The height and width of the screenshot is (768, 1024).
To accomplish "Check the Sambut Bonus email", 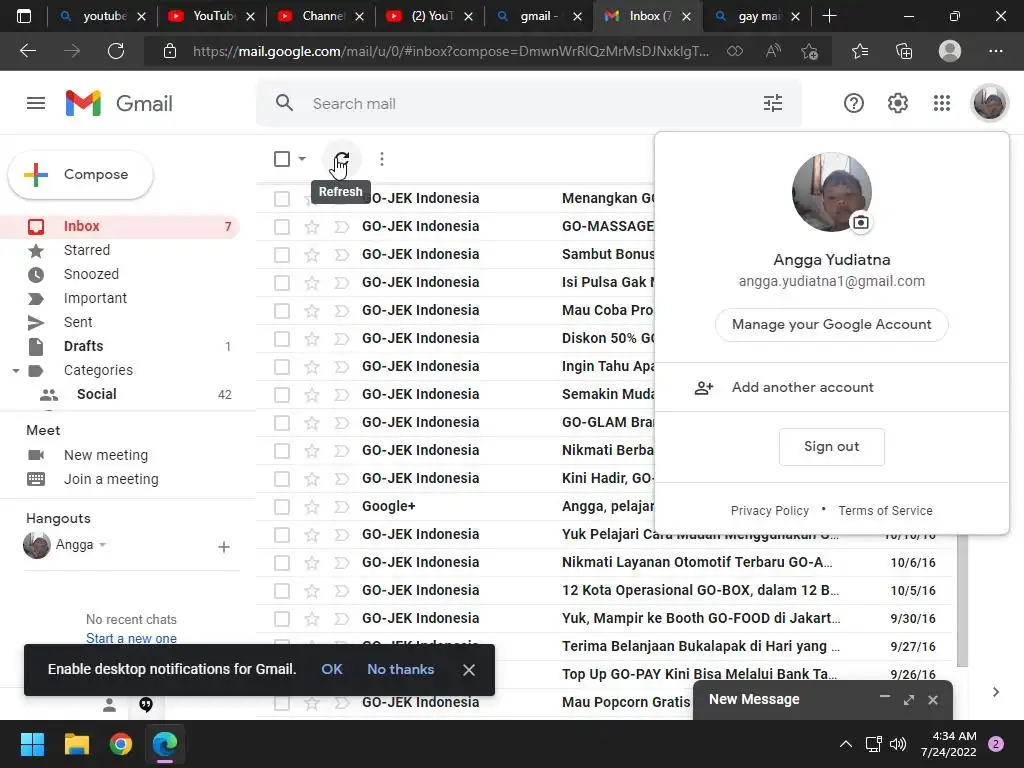I will coord(282,255).
